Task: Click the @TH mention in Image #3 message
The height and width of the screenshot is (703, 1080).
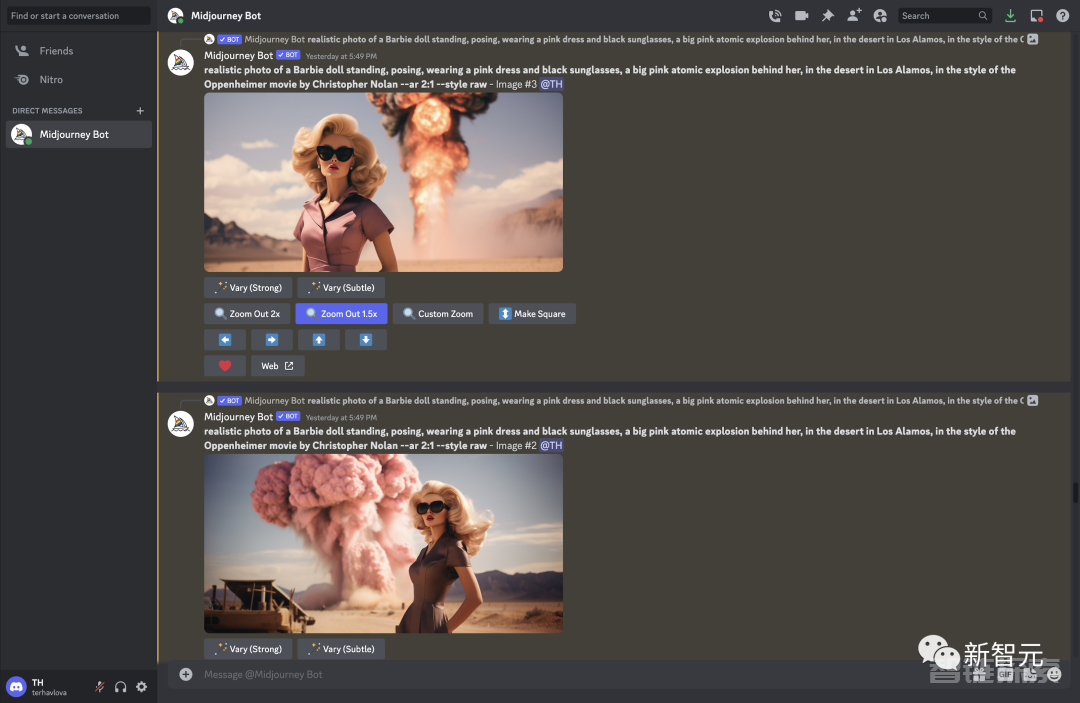Action: click(552, 85)
